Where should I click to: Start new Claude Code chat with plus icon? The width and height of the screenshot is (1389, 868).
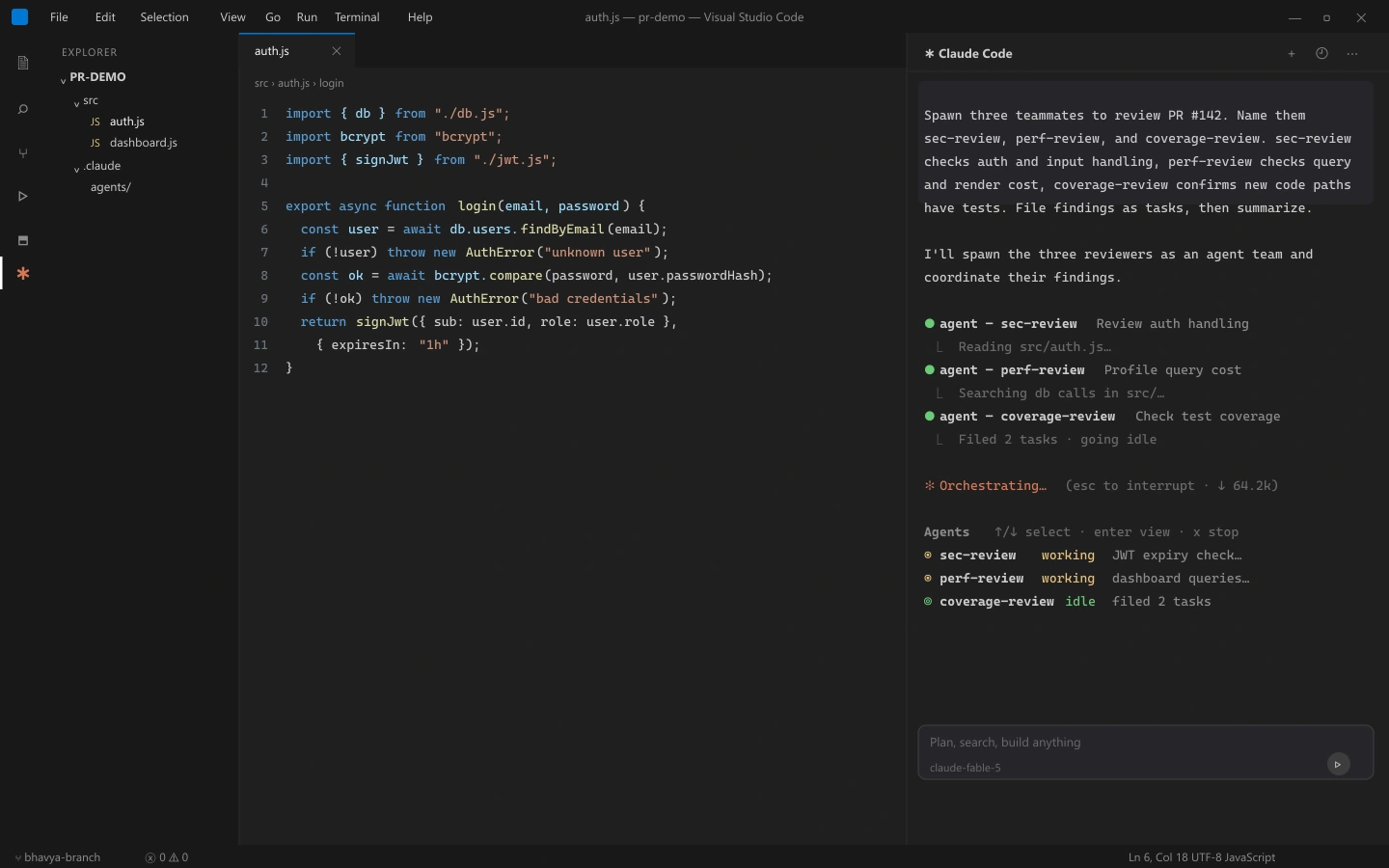pyautogui.click(x=1292, y=54)
